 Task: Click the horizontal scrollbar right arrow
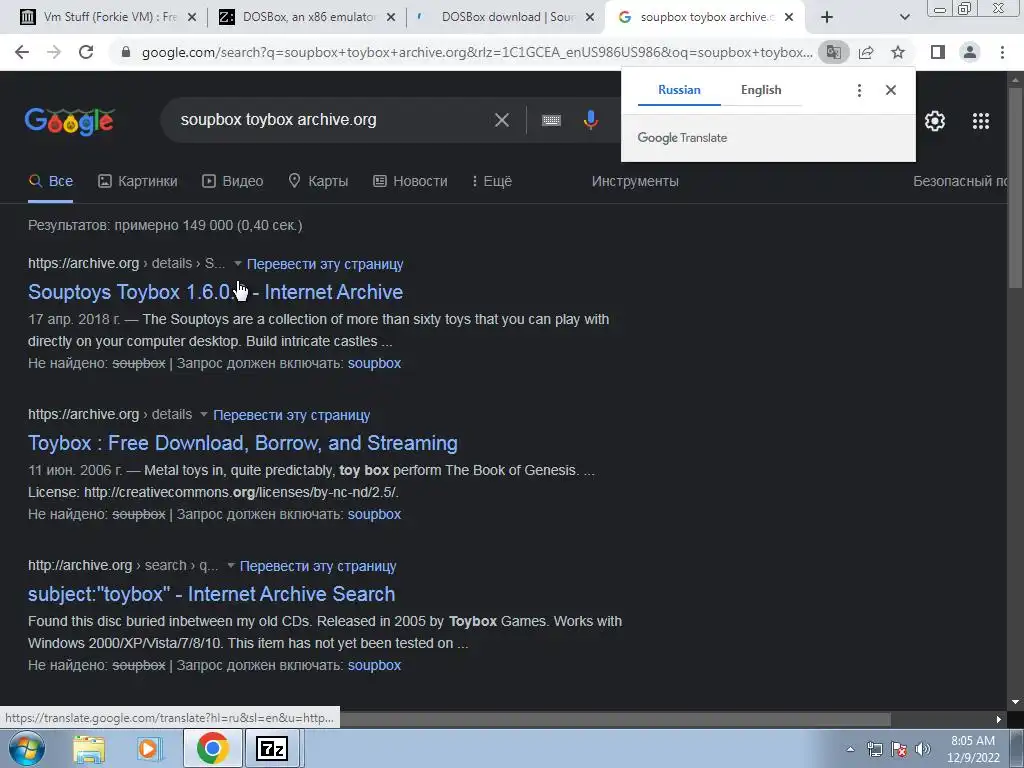pos(999,720)
